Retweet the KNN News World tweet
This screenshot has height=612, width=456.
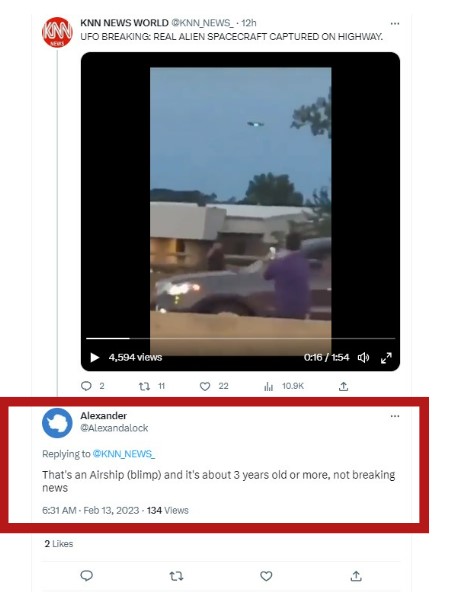point(144,386)
